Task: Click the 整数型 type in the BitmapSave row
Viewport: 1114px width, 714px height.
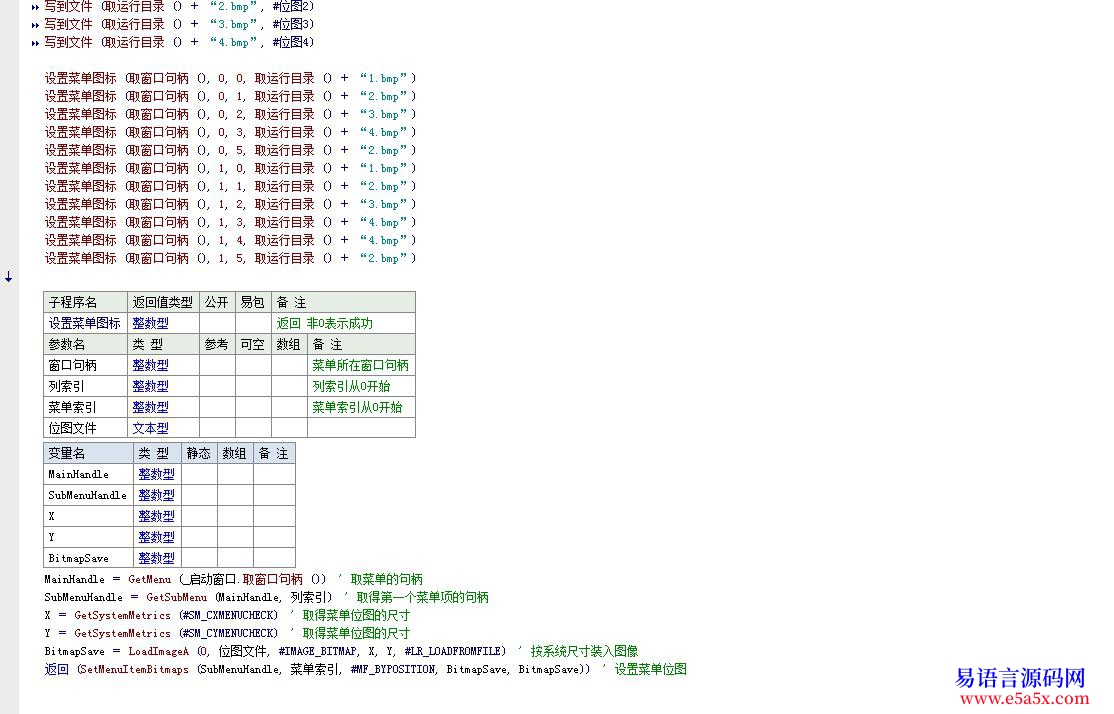Action: [156, 558]
